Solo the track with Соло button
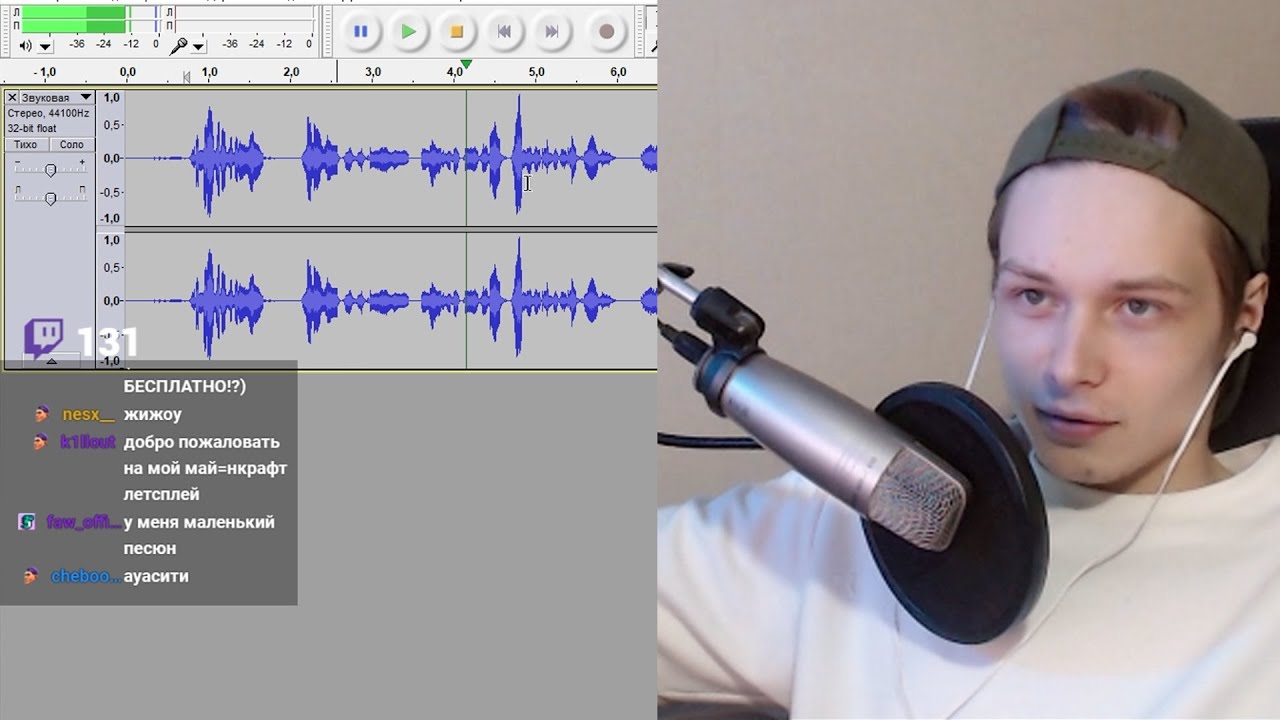1280x720 pixels. click(x=71, y=145)
